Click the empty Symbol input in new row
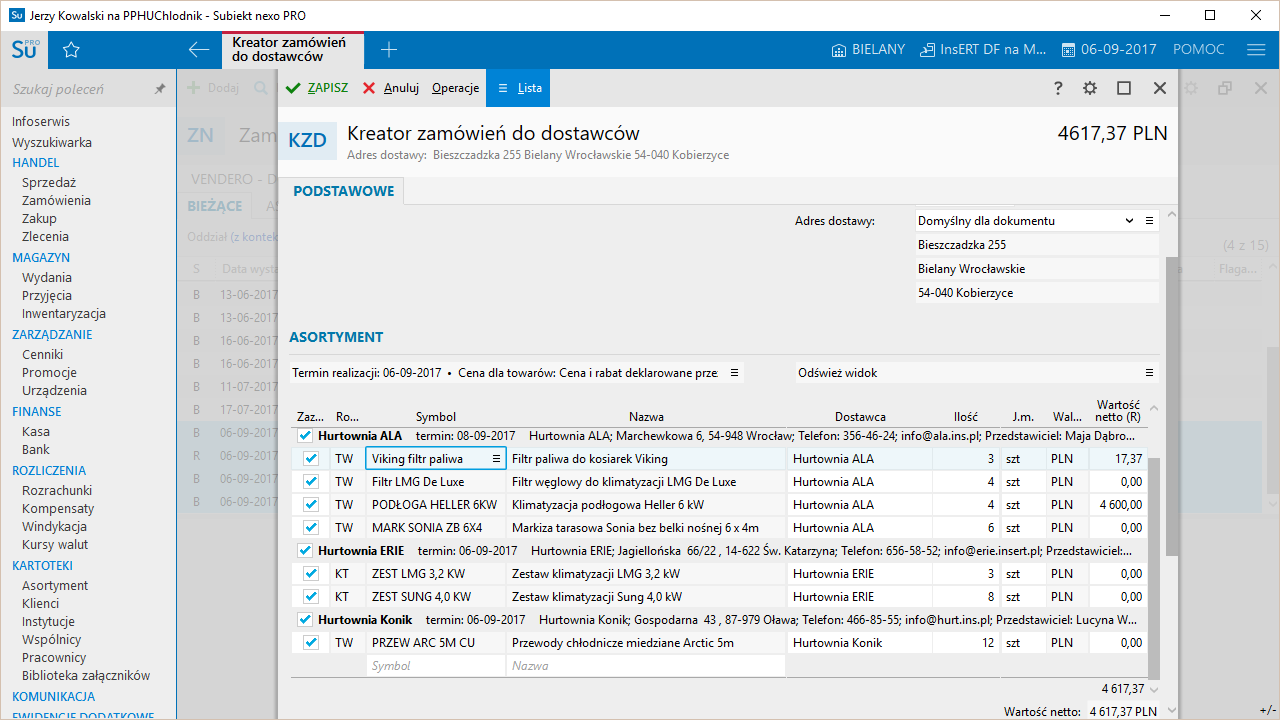The height and width of the screenshot is (720, 1280). pyautogui.click(x=436, y=665)
